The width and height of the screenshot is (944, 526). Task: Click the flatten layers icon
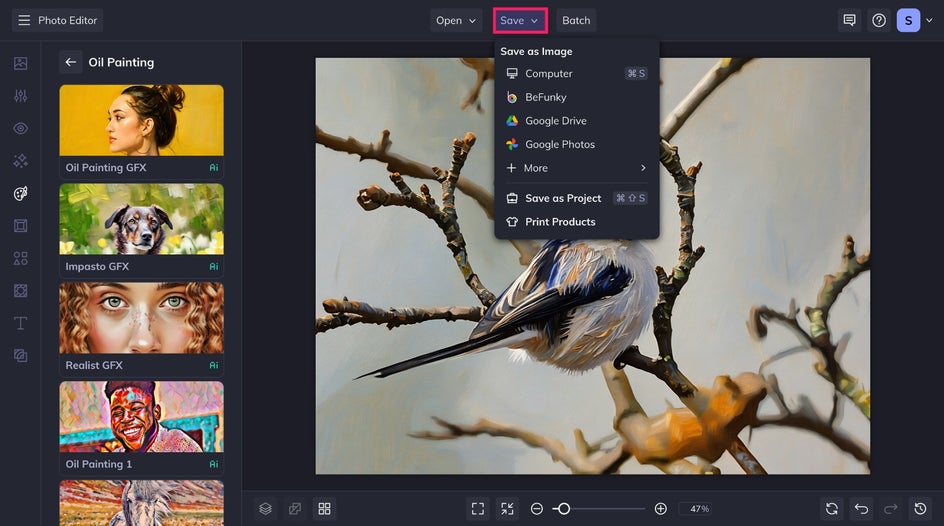point(295,509)
